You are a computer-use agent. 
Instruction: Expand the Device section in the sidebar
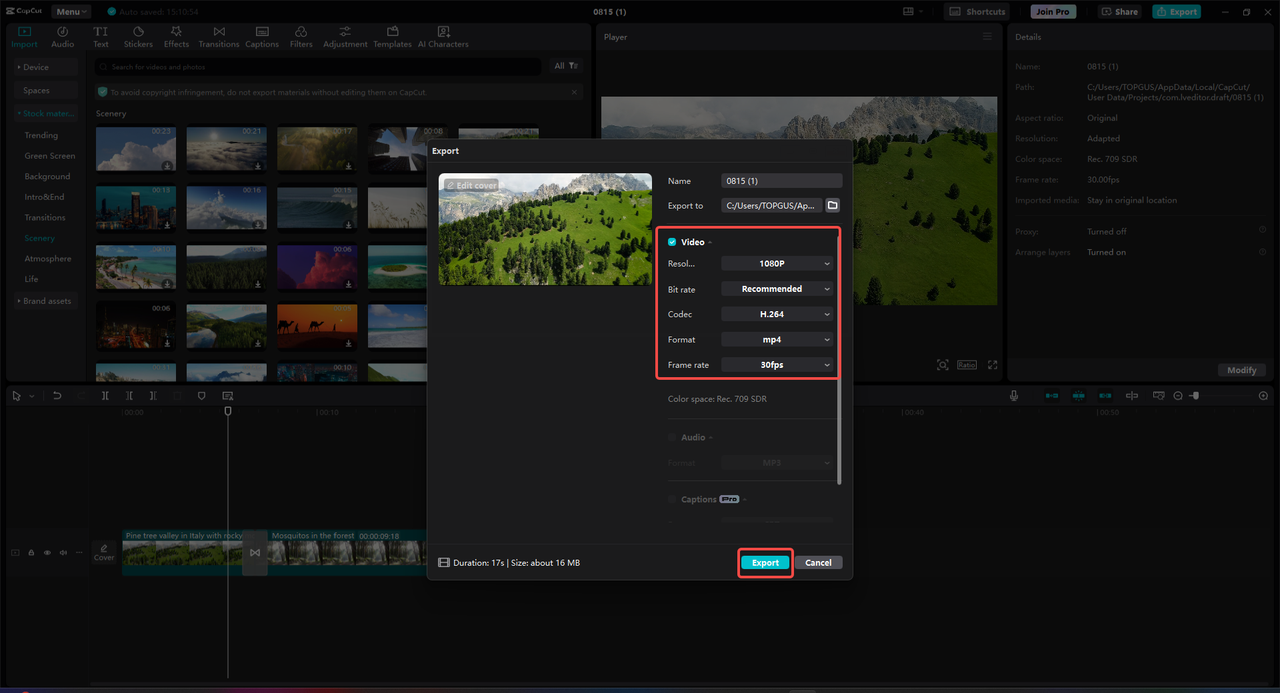pos(47,67)
